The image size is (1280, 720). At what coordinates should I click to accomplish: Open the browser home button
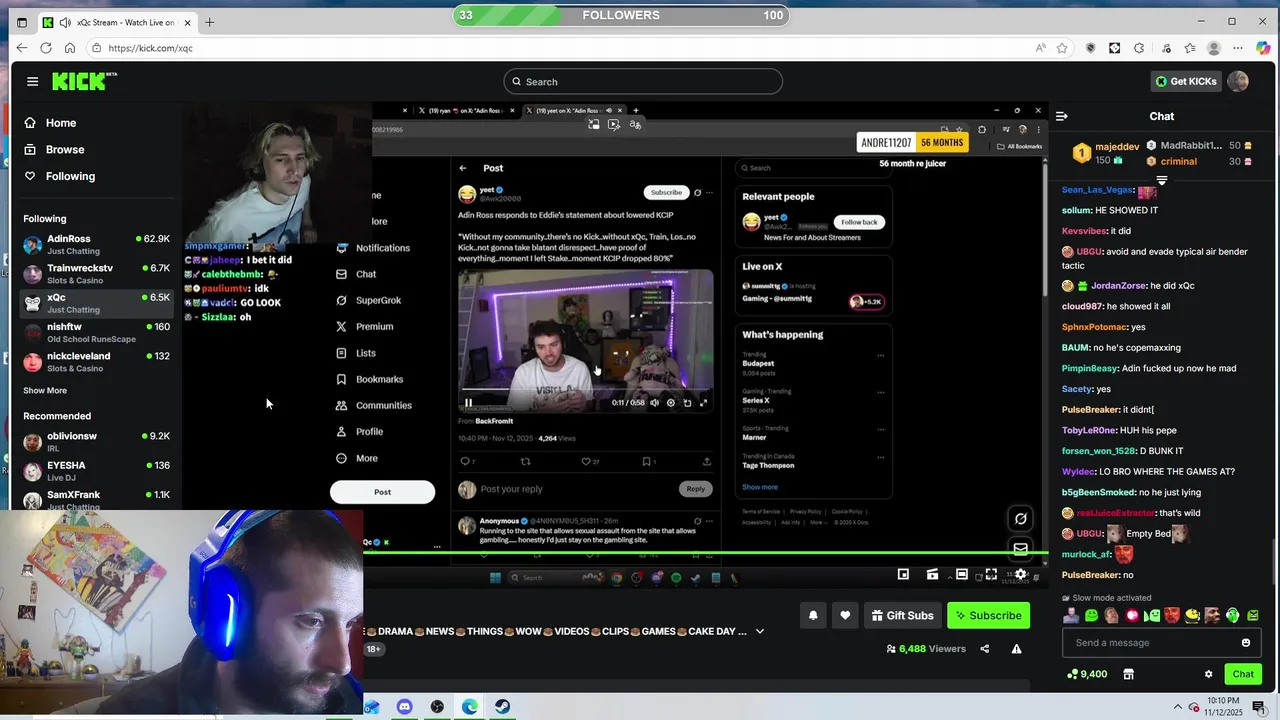click(x=70, y=48)
